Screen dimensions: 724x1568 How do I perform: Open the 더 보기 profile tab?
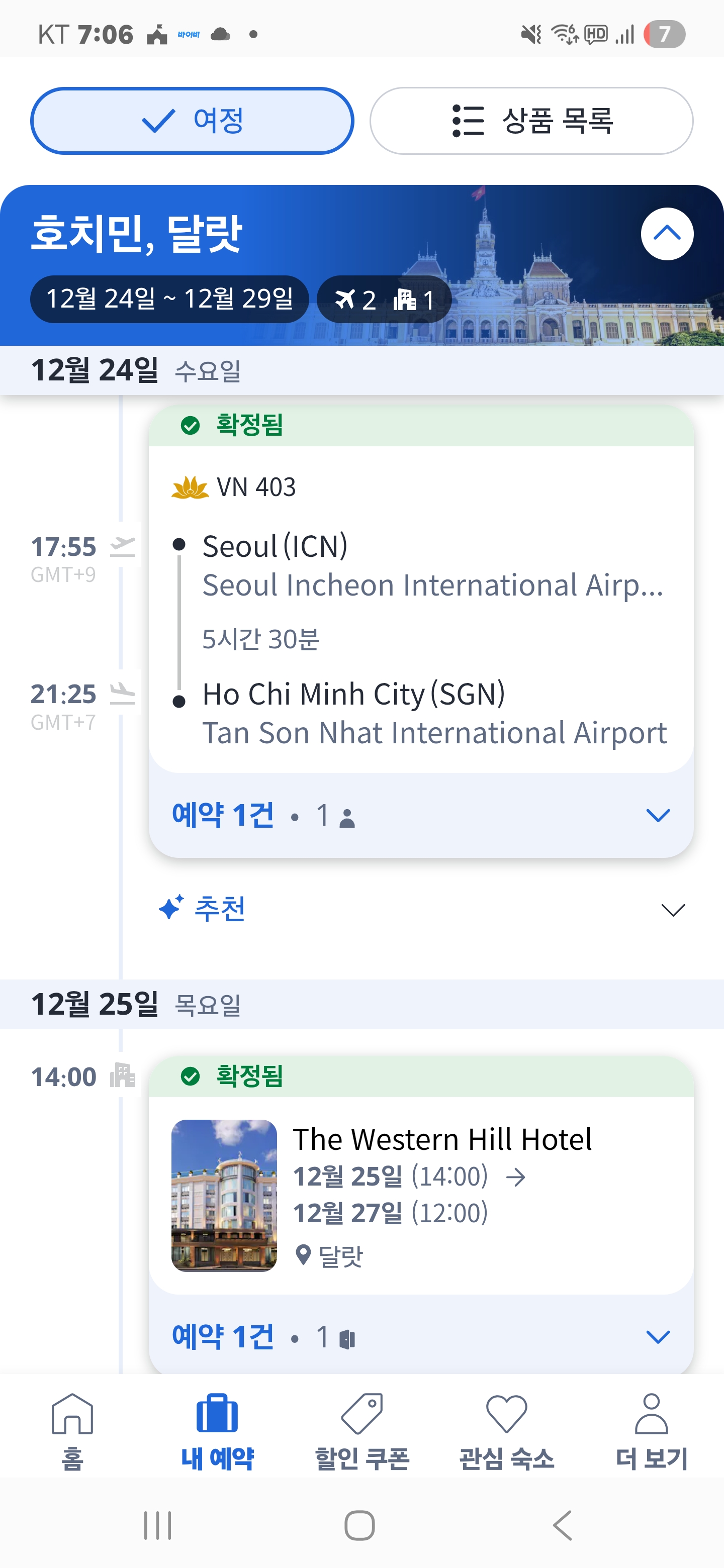point(651,1430)
